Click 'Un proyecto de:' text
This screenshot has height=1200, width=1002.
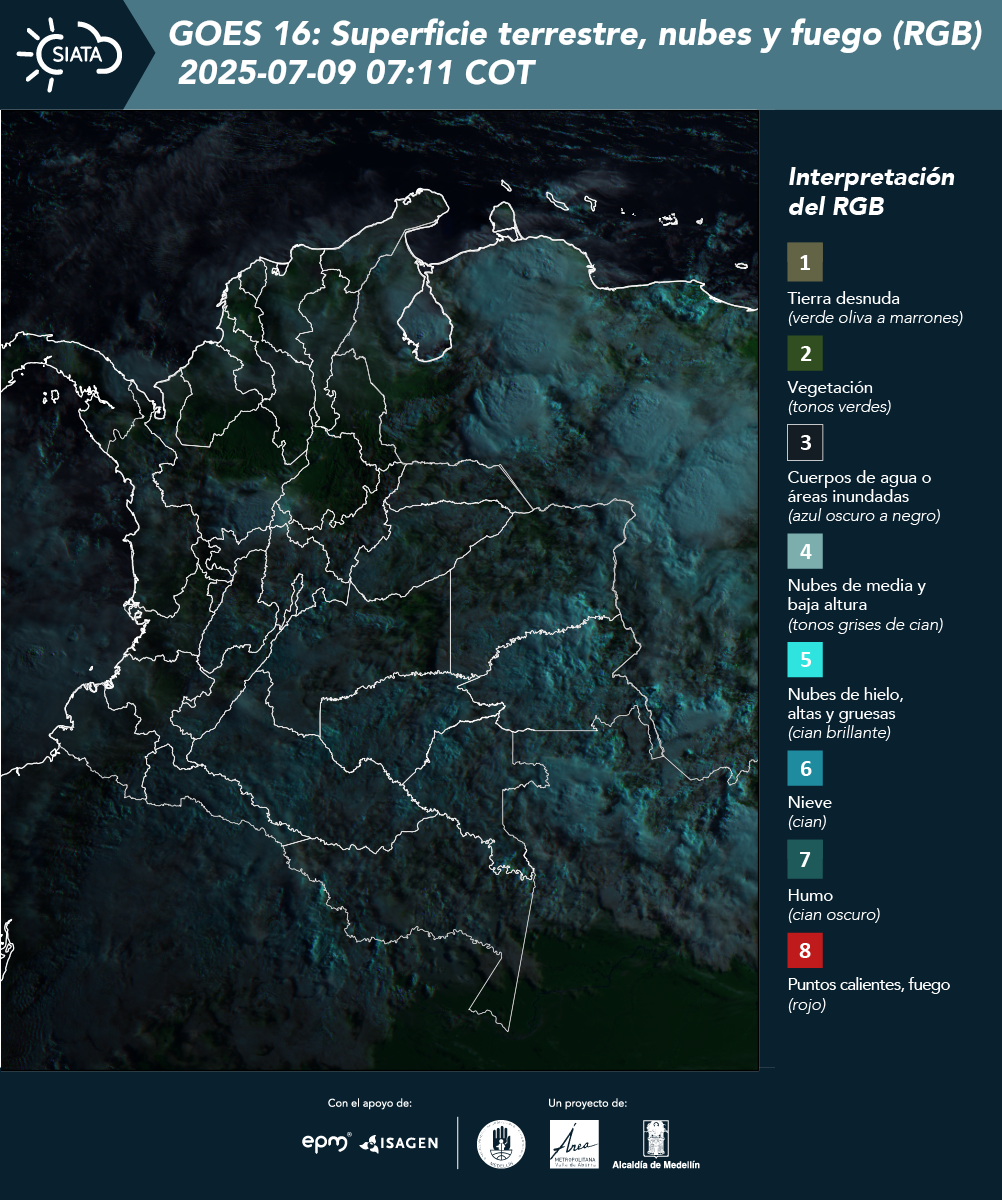point(587,1103)
